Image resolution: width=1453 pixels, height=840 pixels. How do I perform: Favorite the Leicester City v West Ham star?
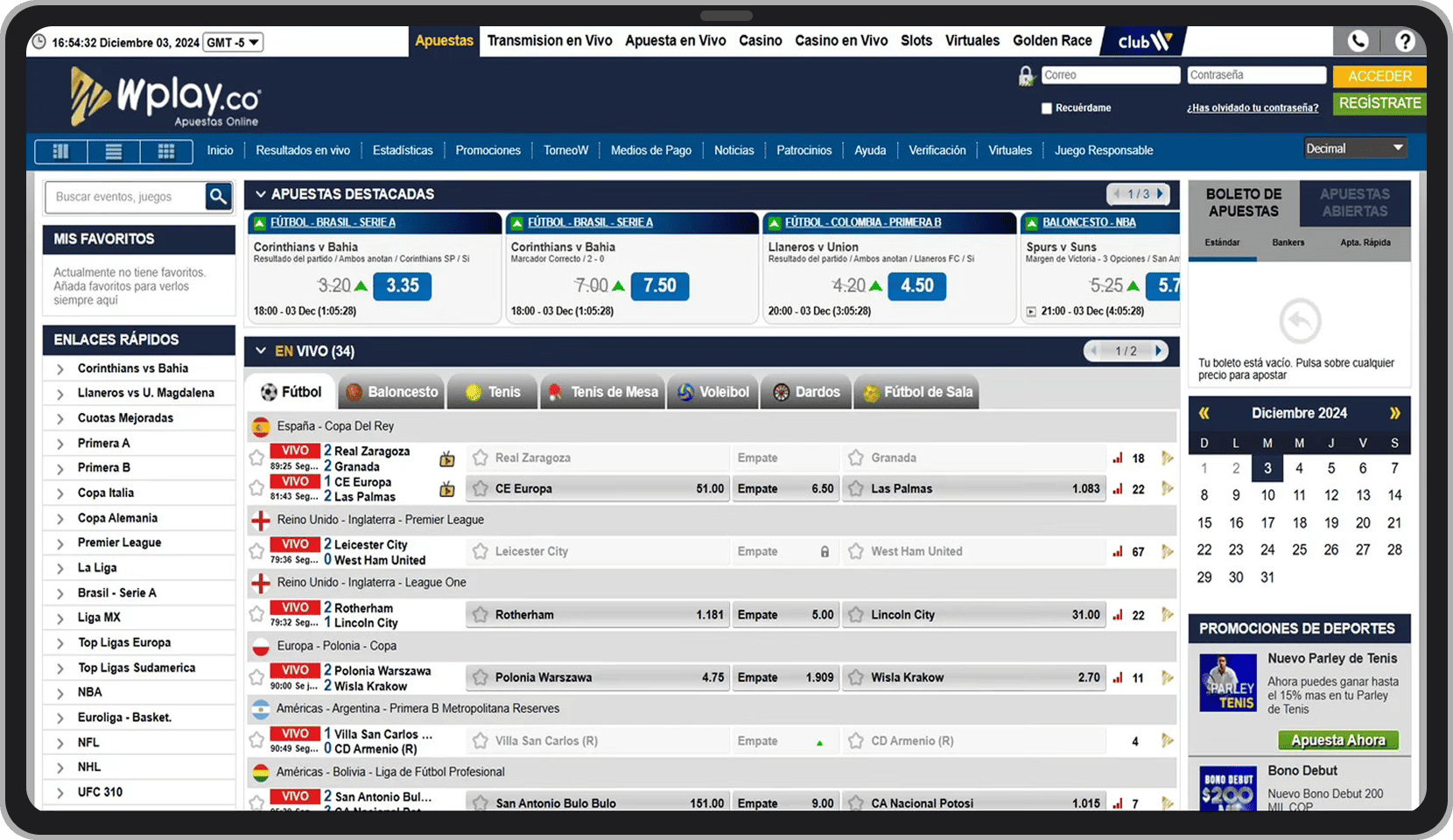[x=256, y=551]
